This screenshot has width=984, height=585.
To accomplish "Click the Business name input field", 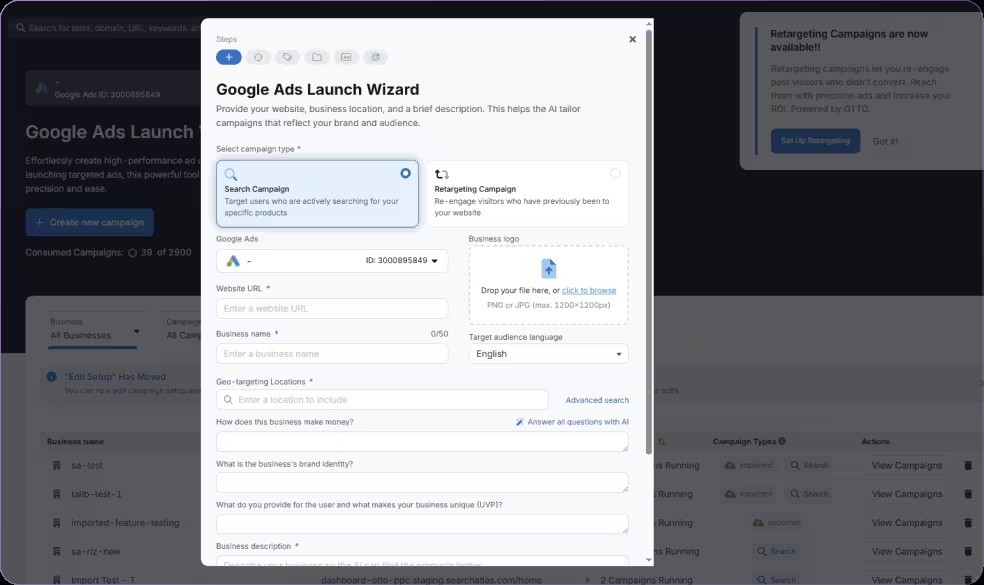I will tap(332, 353).
